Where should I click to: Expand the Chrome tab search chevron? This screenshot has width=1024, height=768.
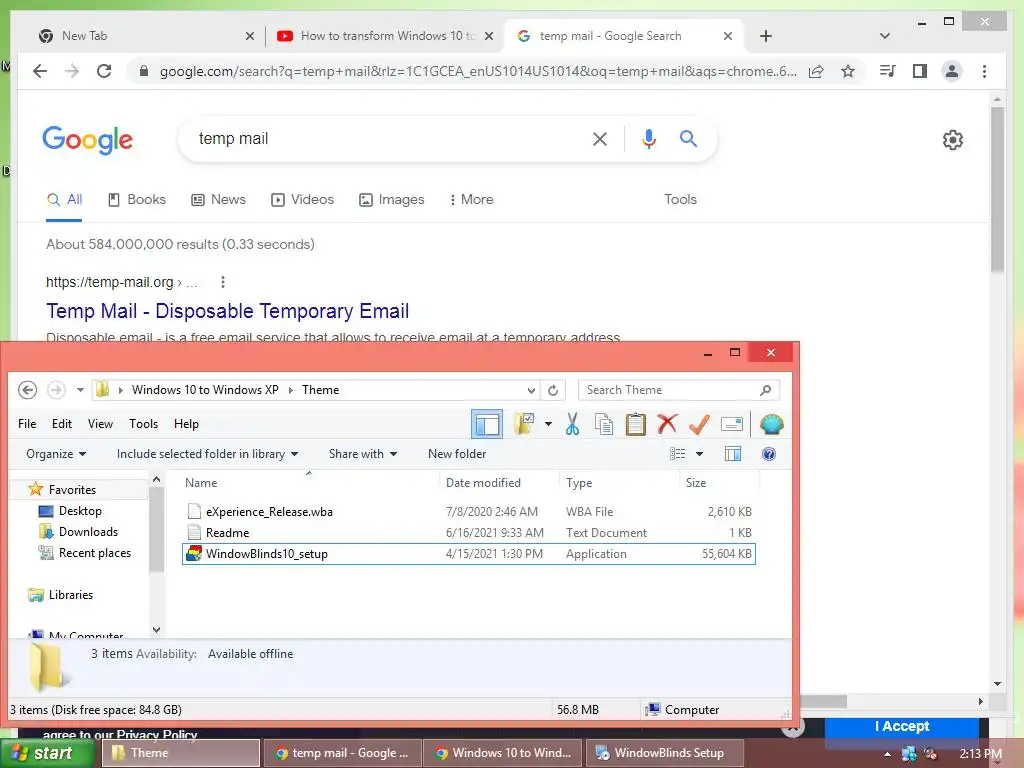click(x=885, y=36)
